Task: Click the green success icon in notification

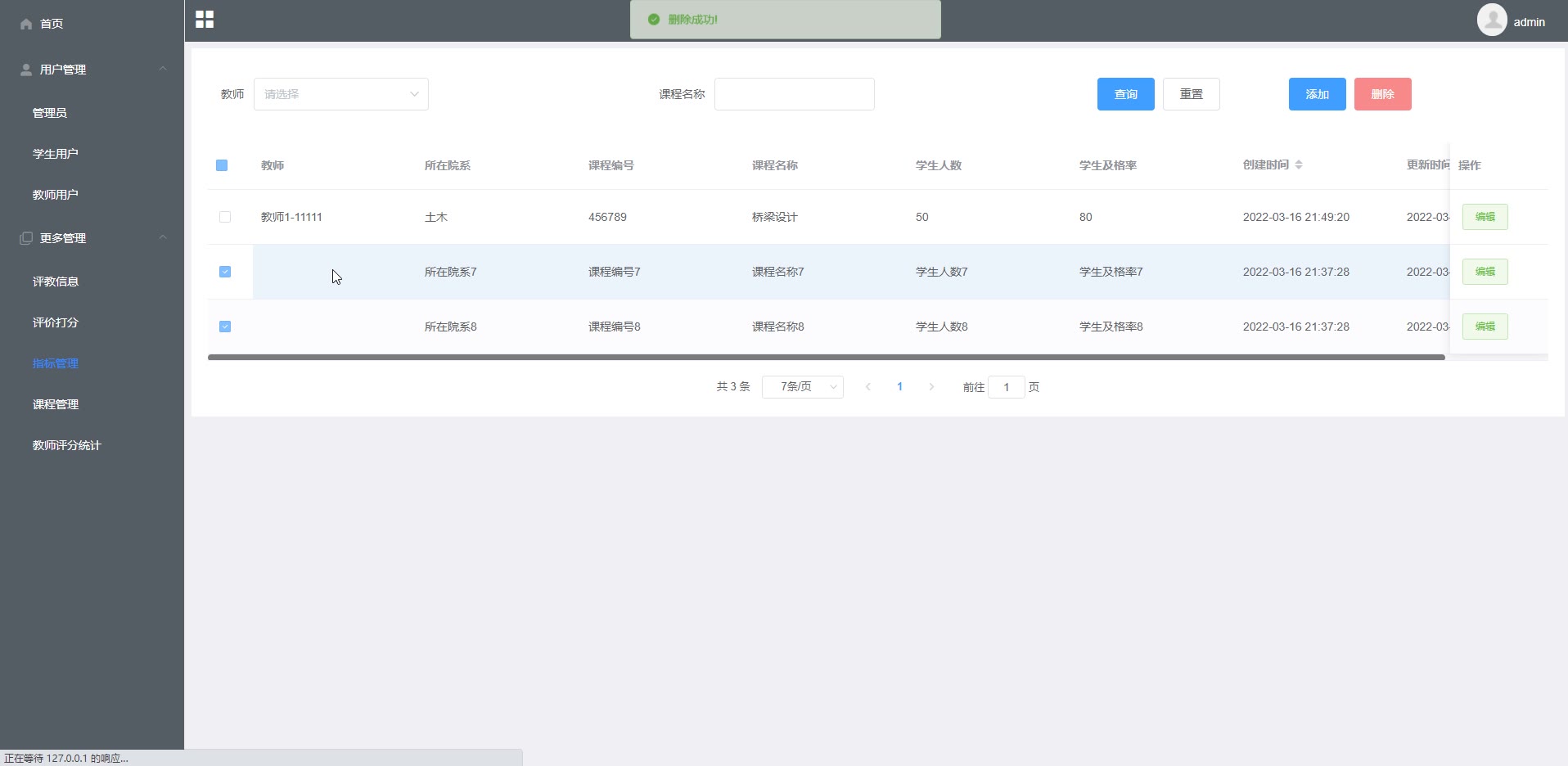Action: coord(654,20)
